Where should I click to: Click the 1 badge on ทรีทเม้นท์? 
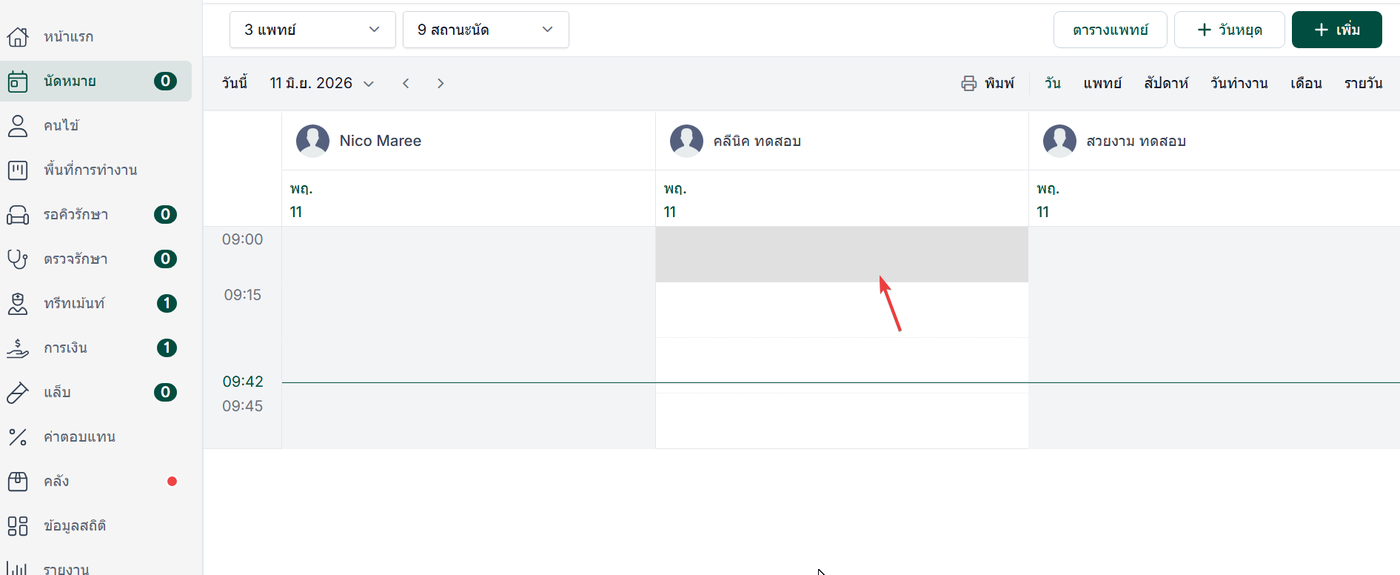tap(167, 303)
